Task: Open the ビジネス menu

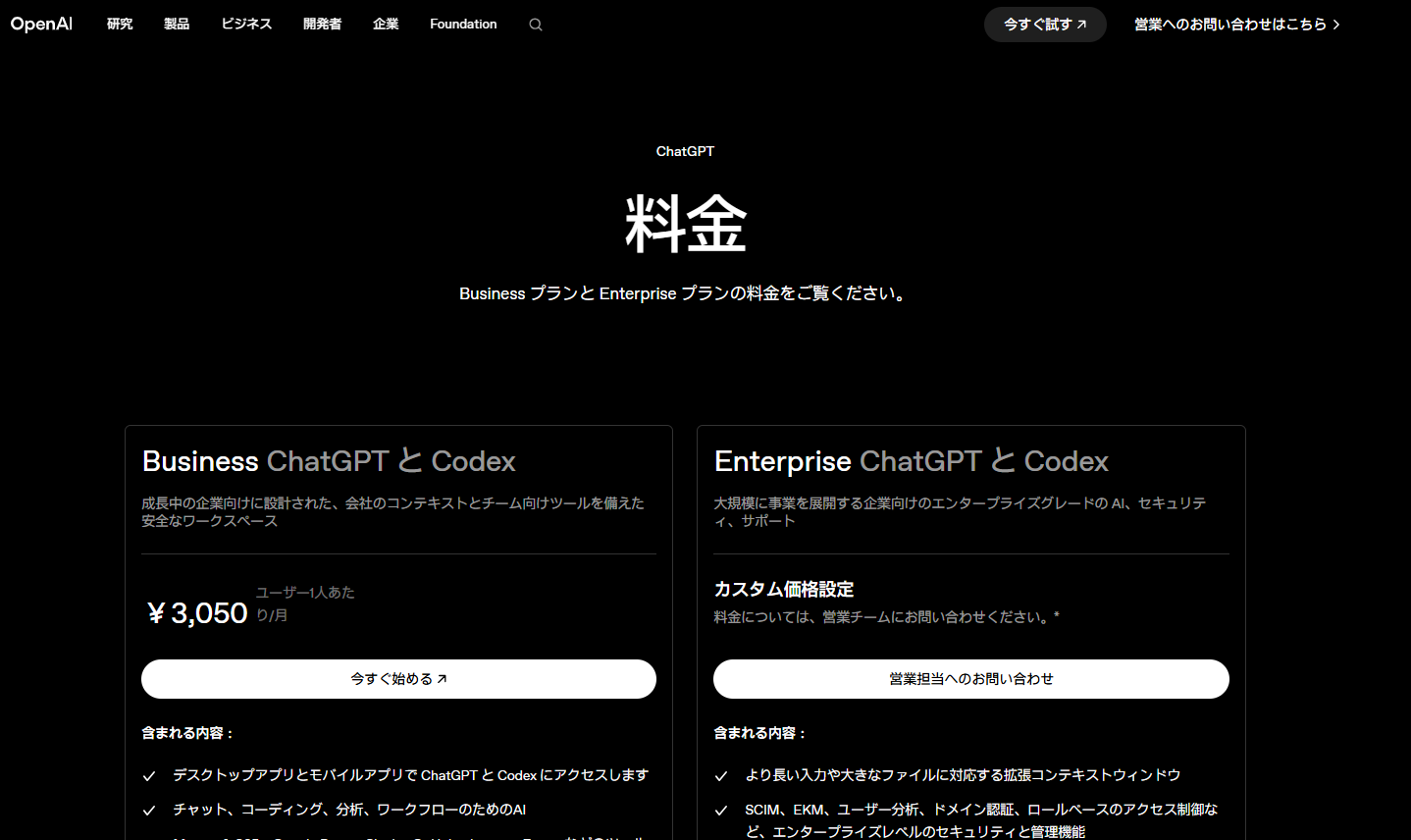Action: coord(246,25)
